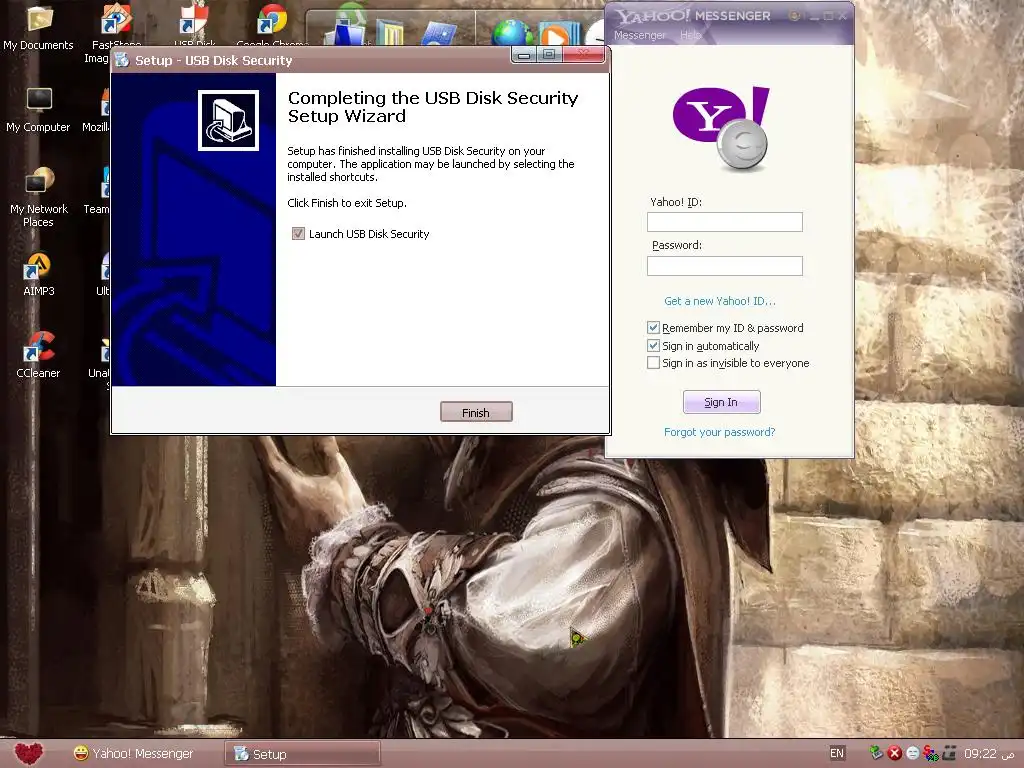This screenshot has width=1024, height=768.
Task: Focus the Yahoo! ID input field
Action: (724, 222)
